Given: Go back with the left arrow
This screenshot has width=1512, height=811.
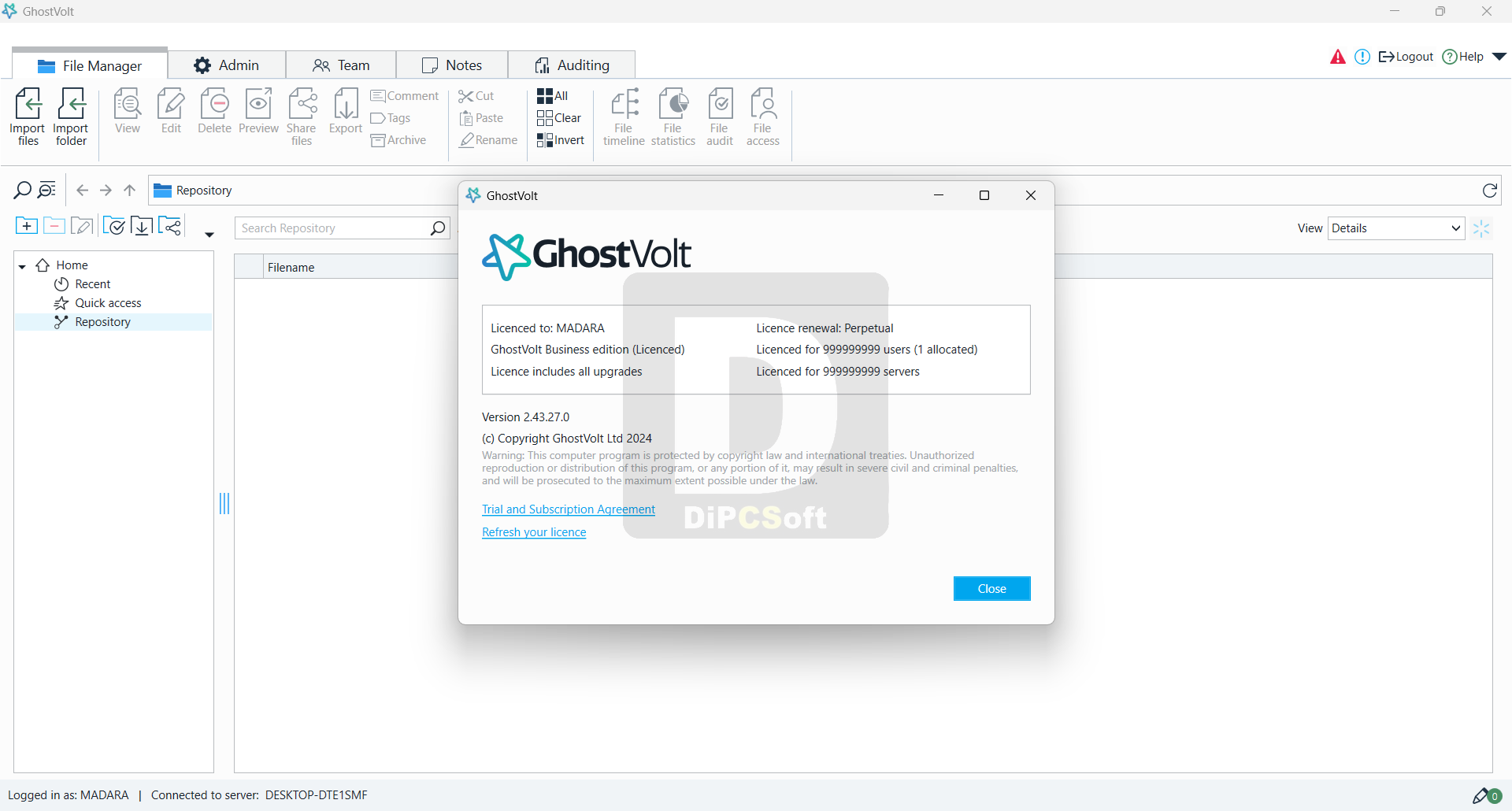Looking at the screenshot, I should (82, 190).
